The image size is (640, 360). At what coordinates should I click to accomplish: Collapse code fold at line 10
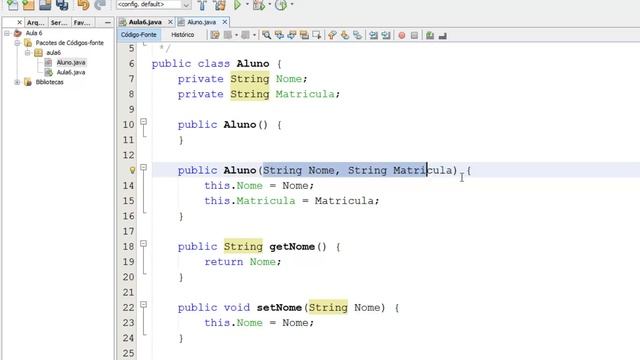tap(143, 122)
